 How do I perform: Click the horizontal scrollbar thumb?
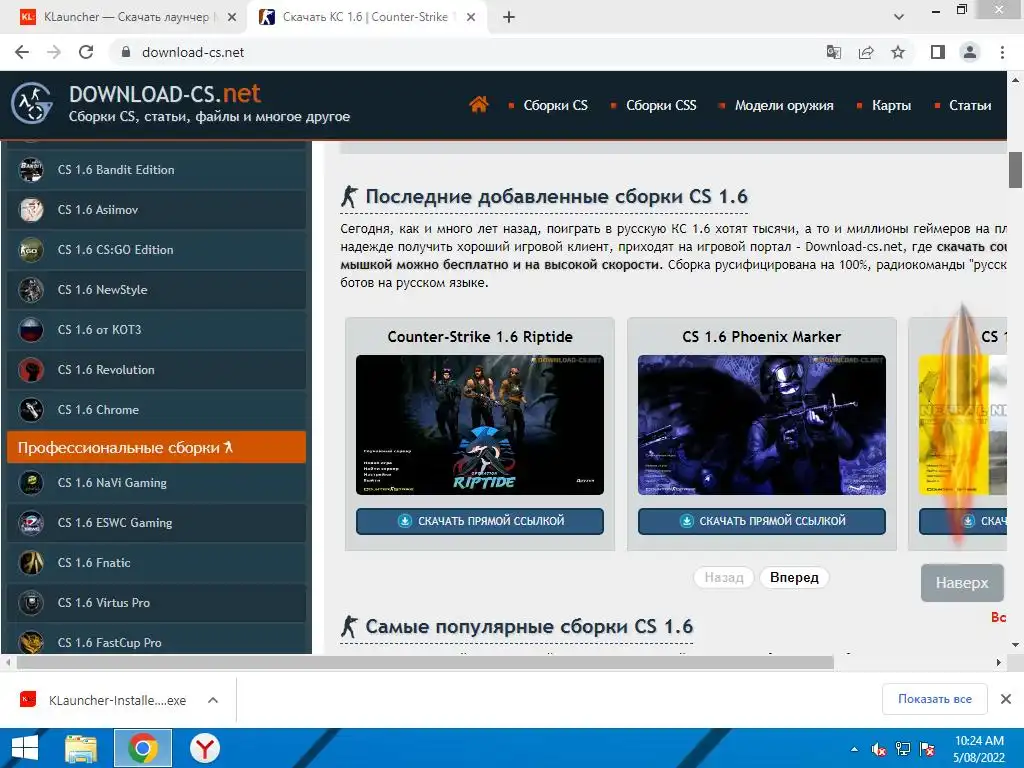click(424, 662)
